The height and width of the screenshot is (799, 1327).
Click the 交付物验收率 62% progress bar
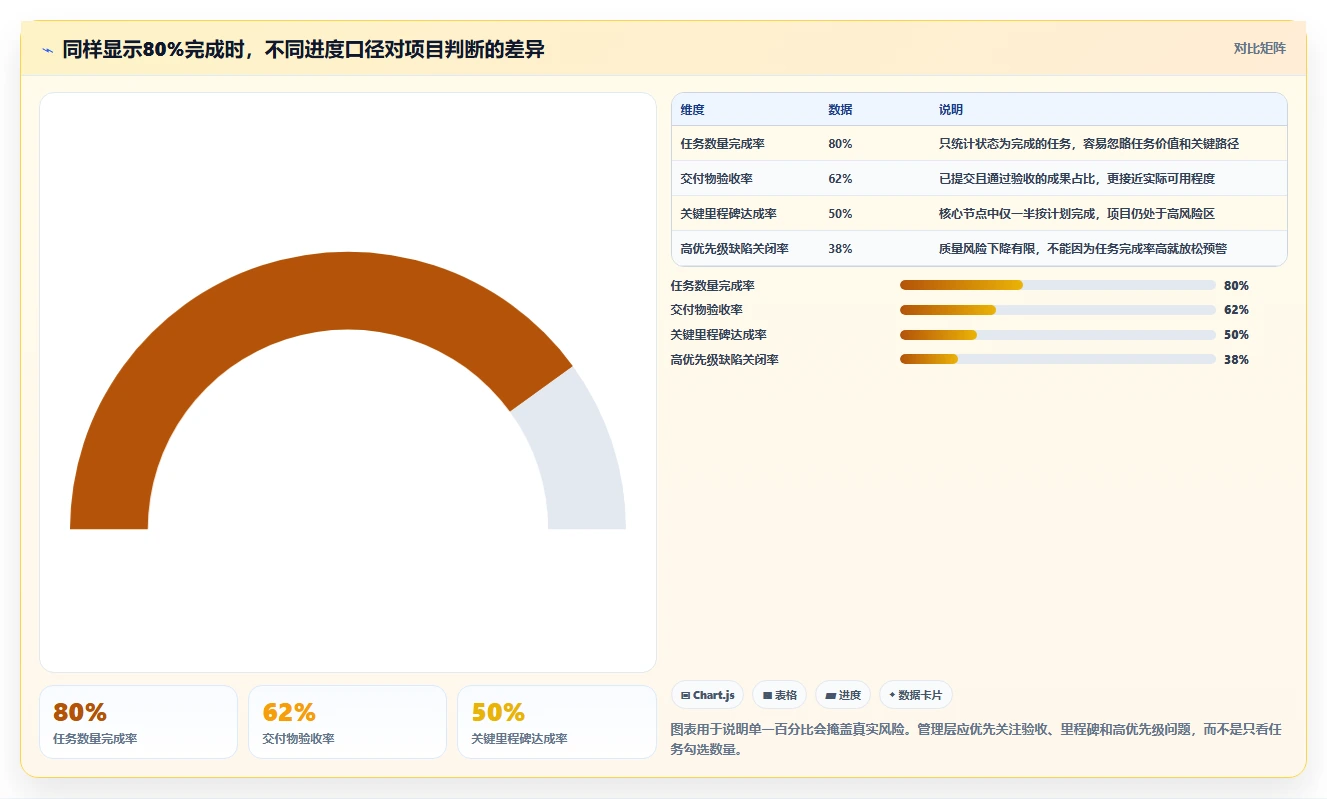(x=1058, y=310)
